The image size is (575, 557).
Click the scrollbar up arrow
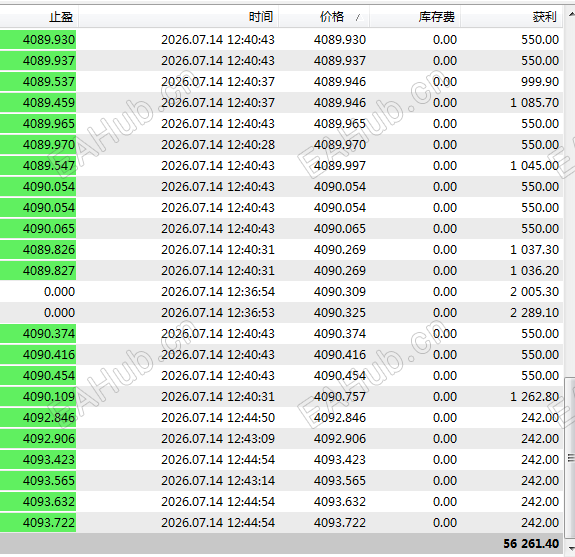click(571, 15)
